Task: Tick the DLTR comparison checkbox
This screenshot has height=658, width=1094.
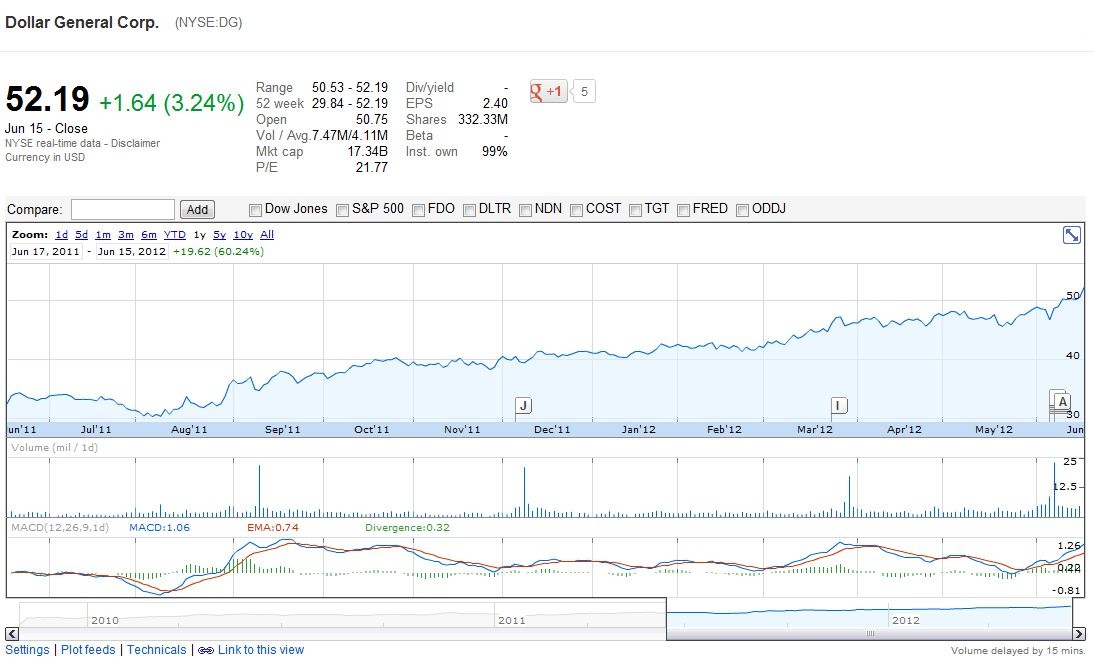Action: [x=470, y=210]
